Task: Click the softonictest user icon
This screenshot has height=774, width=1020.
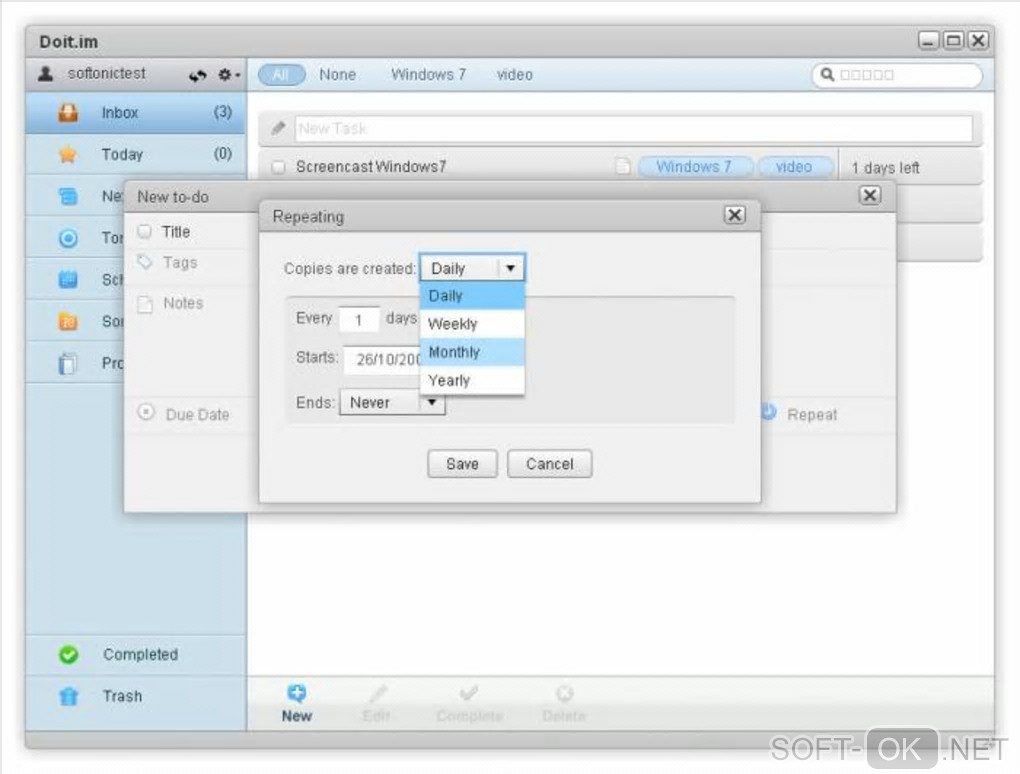Action: [x=46, y=73]
